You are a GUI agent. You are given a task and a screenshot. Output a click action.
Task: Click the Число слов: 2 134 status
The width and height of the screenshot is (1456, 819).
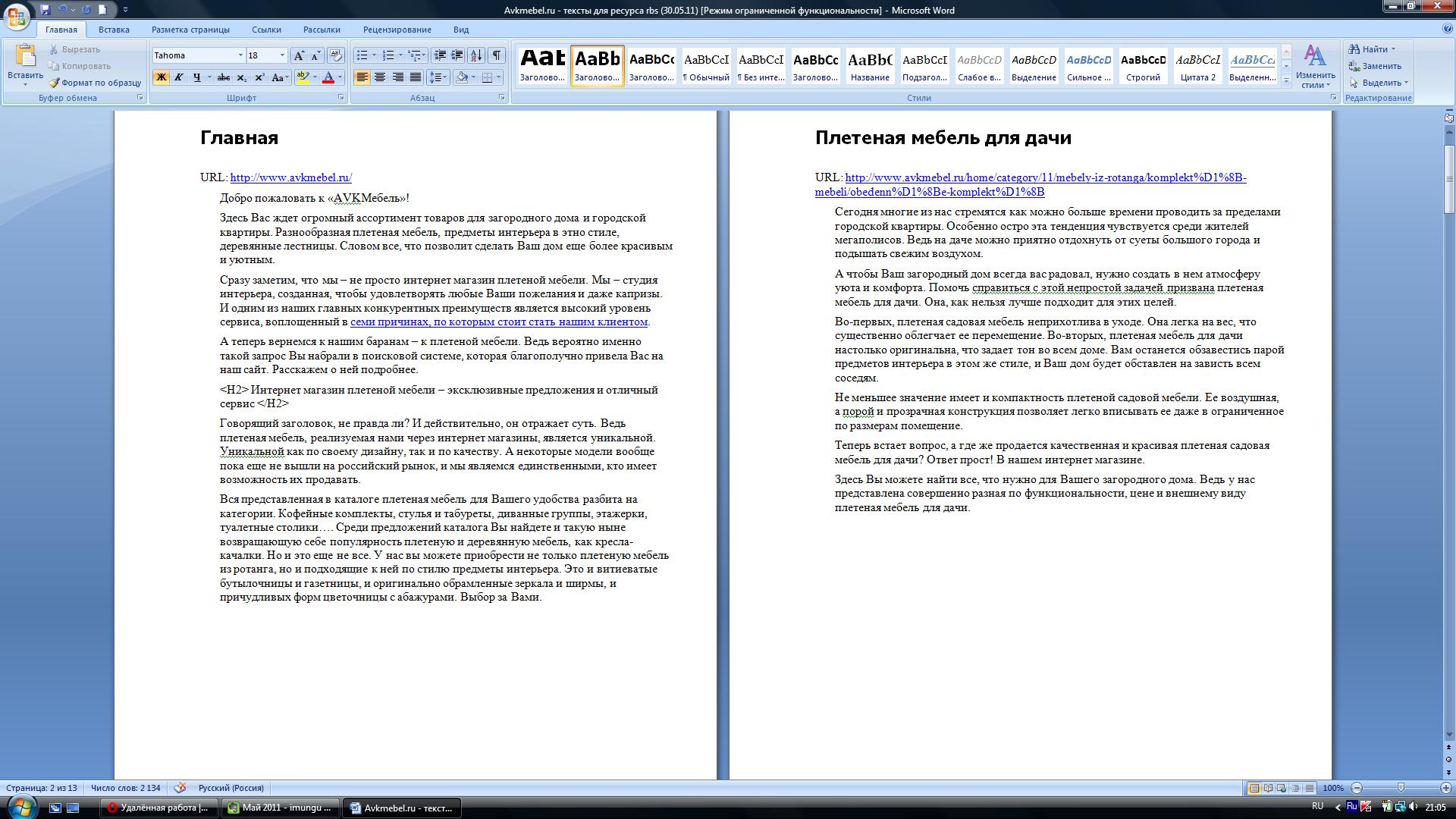pos(126,788)
